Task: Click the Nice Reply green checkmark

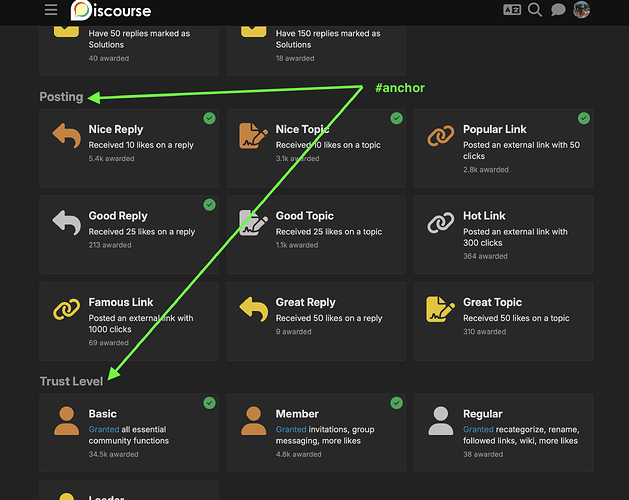Action: coord(209,118)
